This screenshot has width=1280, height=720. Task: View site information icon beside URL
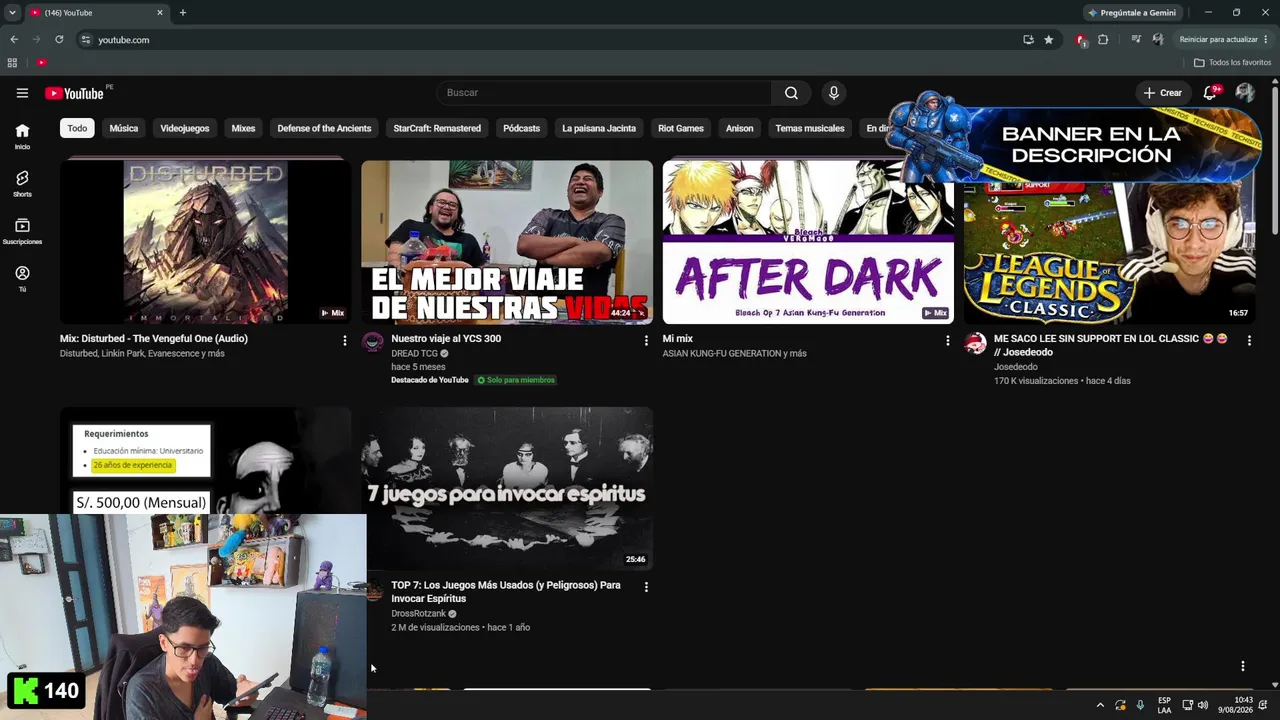point(86,40)
